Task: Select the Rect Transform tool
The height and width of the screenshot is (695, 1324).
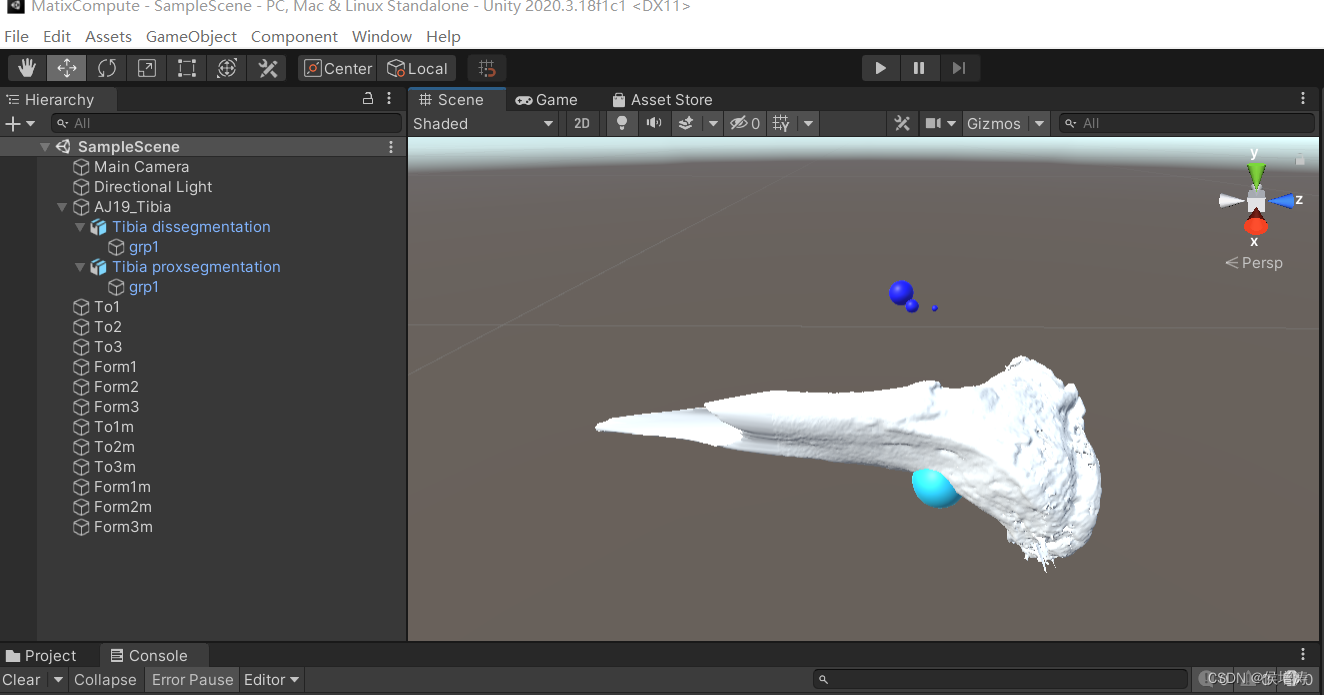Action: [x=186, y=67]
